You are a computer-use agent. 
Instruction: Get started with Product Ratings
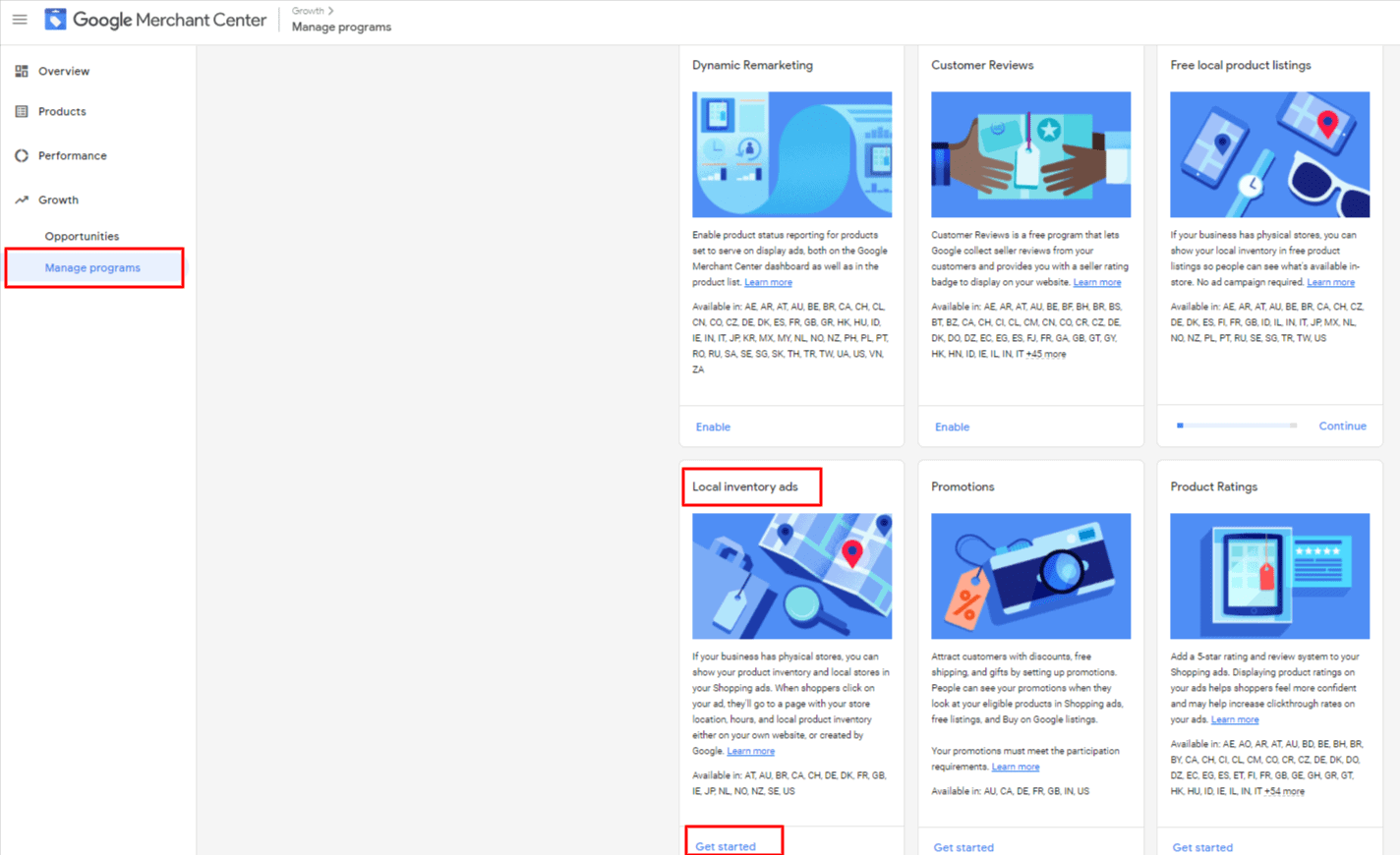tap(1202, 847)
